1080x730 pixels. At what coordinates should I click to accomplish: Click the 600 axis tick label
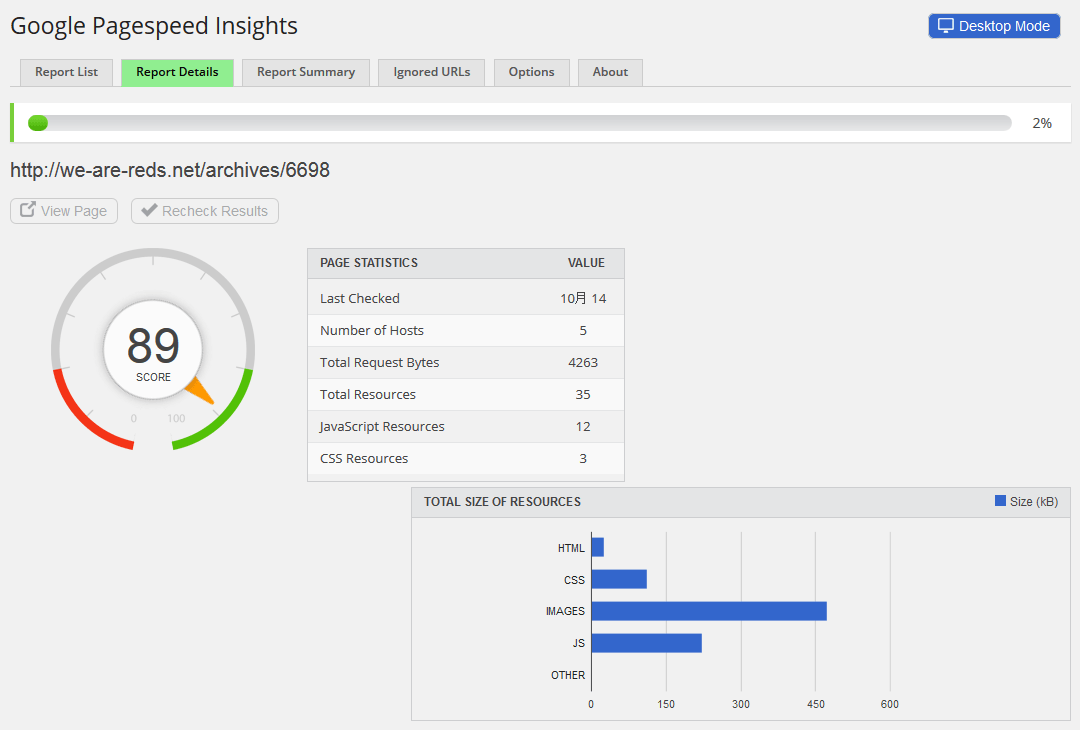(890, 704)
